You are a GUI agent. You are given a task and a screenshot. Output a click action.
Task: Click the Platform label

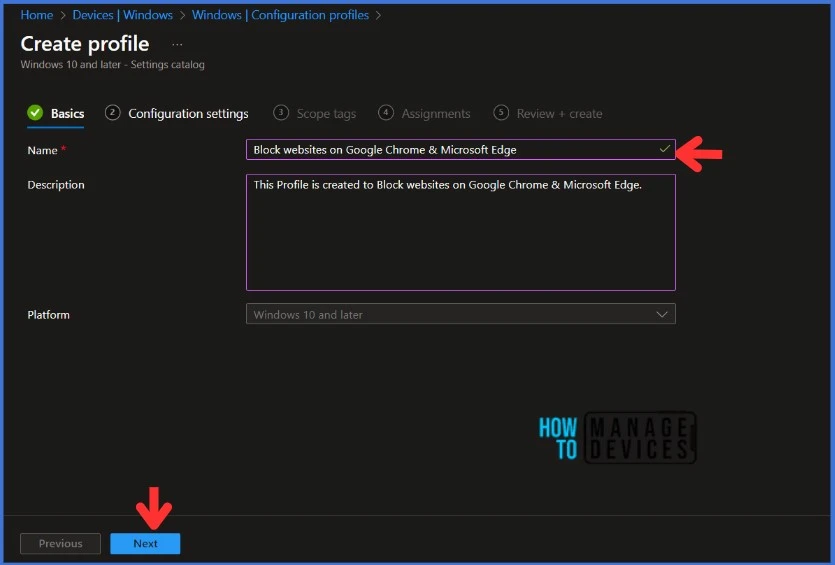point(48,315)
